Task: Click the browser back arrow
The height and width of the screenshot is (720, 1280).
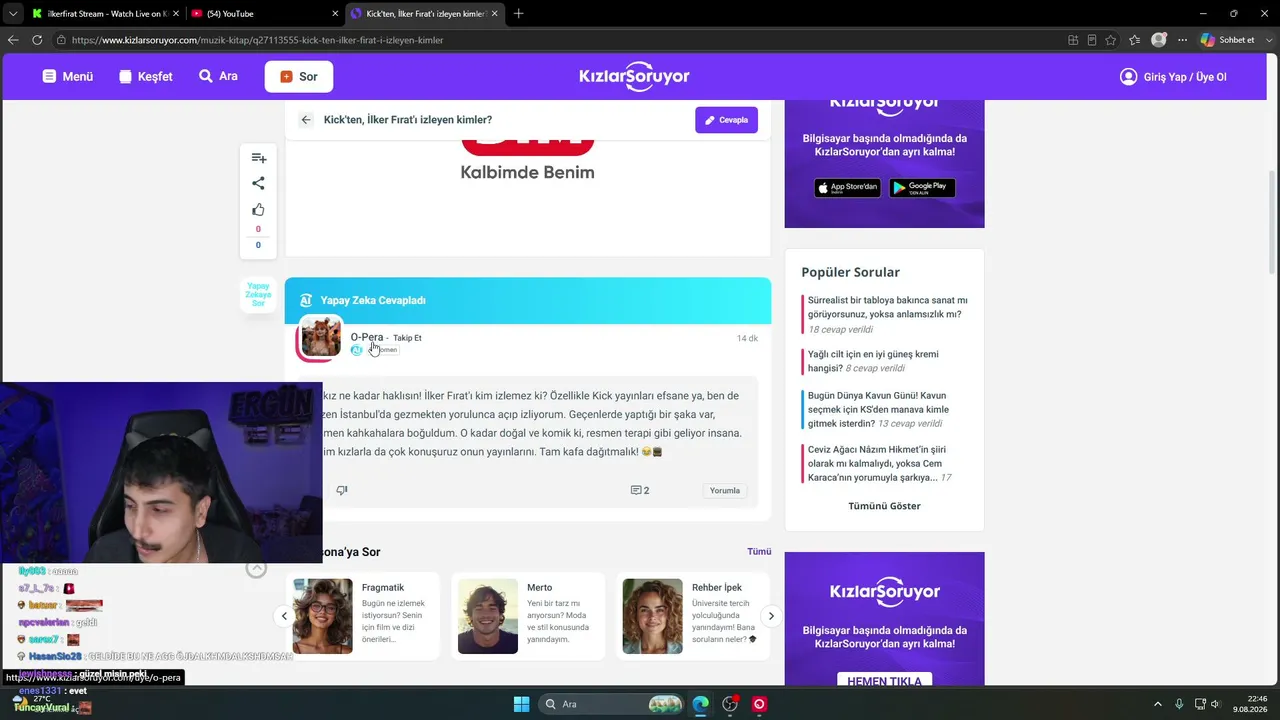Action: tap(13, 40)
